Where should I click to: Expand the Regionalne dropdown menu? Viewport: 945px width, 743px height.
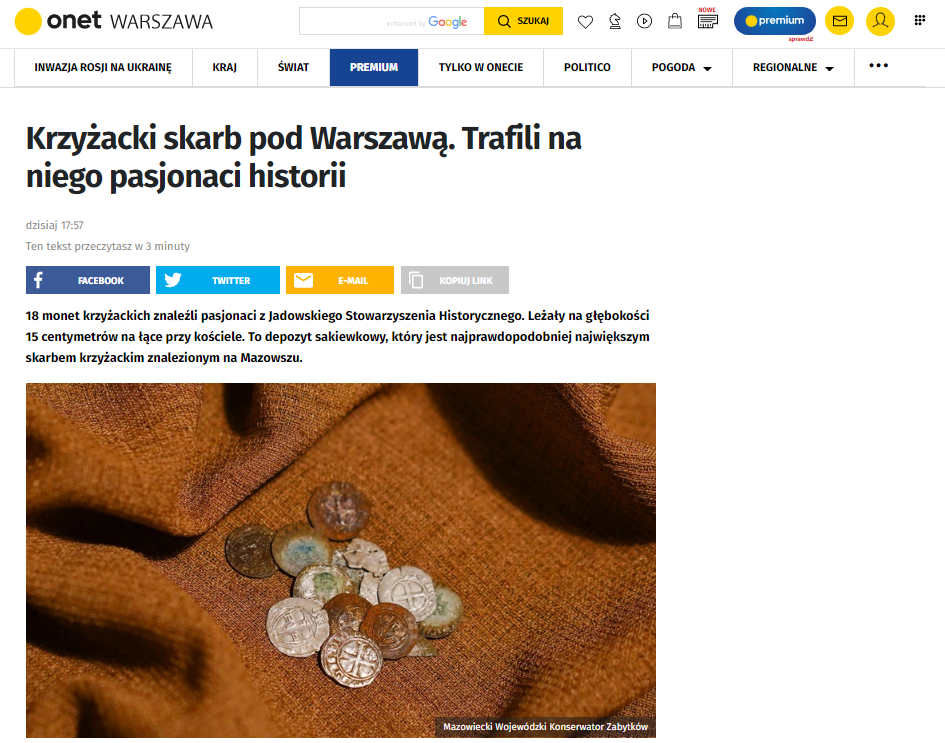[793, 67]
